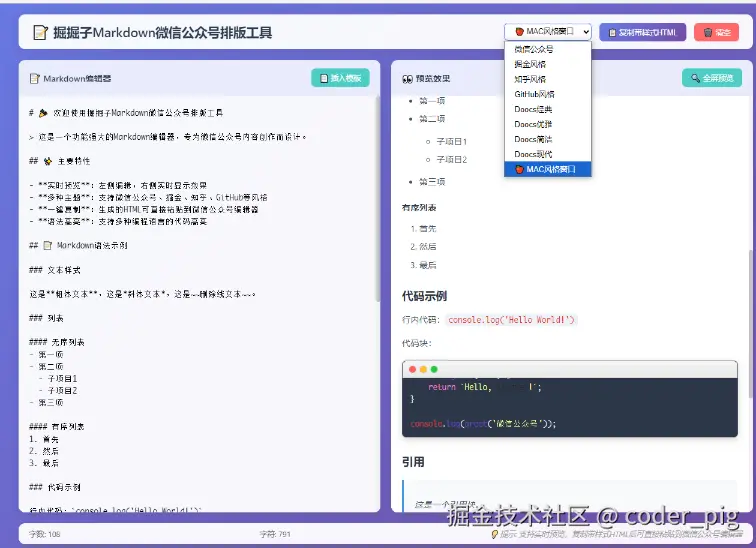Click the '**实时预览**' bullet line in editor
756x548 pixels.
click(118, 185)
